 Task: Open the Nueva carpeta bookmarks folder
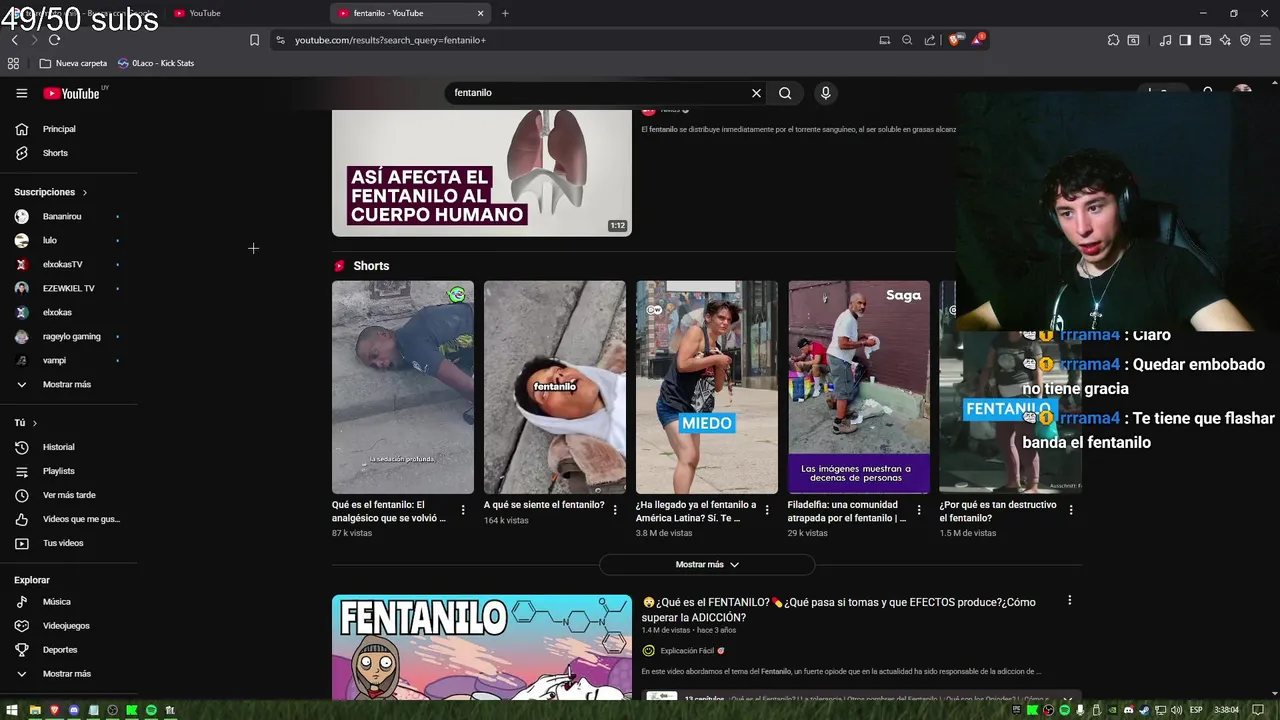pyautogui.click(x=73, y=63)
